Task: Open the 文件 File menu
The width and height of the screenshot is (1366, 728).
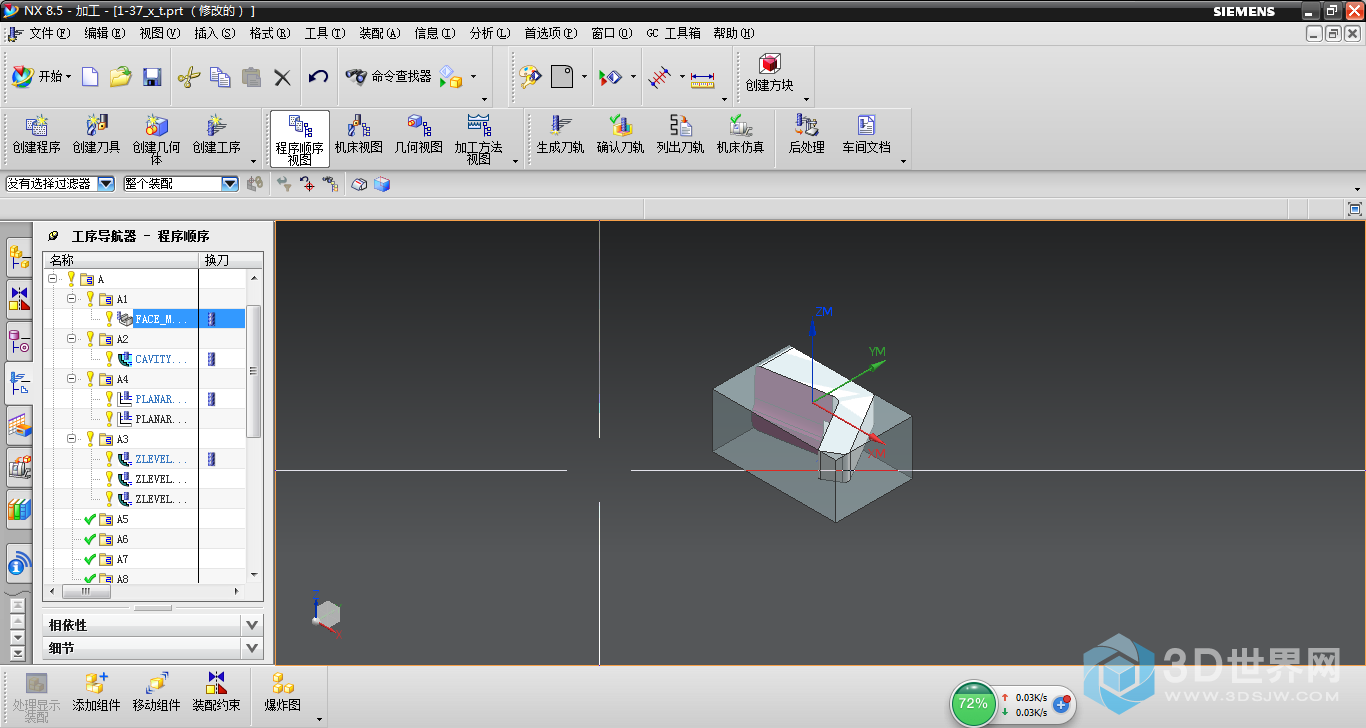Action: 49,33
